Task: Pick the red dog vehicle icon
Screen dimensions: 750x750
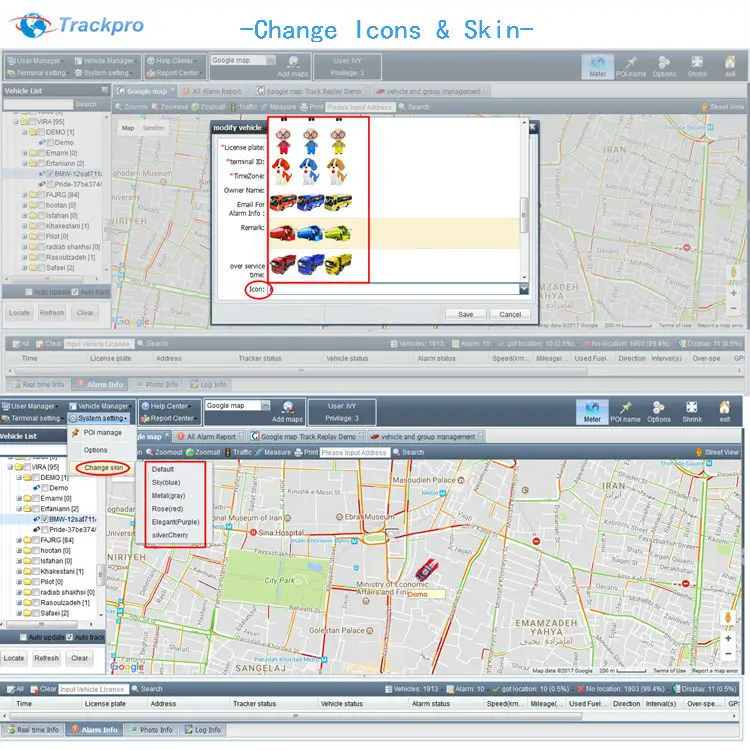Action: tap(282, 172)
